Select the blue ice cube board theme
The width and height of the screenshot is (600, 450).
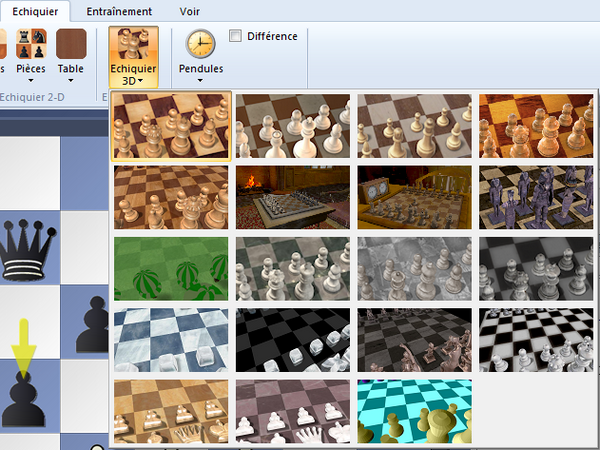click(x=171, y=340)
